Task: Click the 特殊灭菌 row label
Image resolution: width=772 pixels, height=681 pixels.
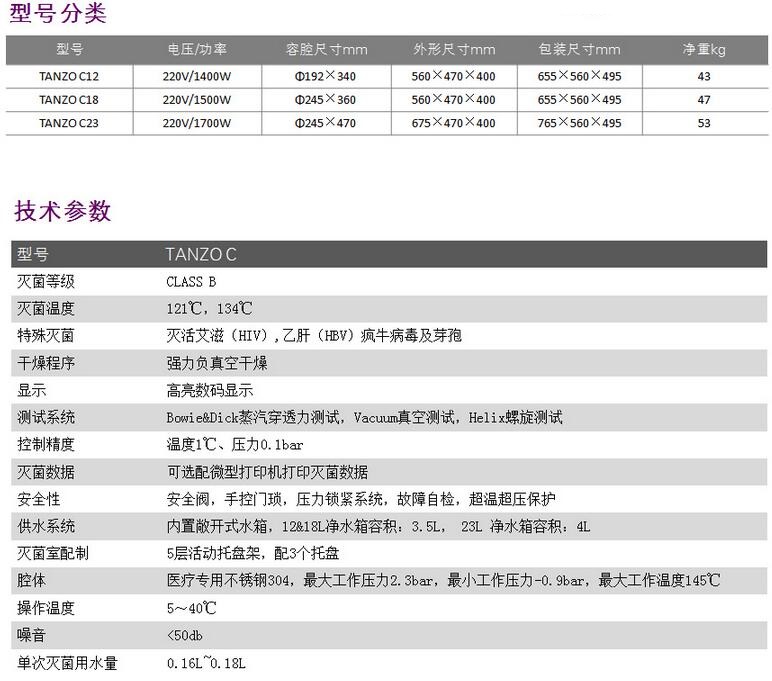Action: coord(46,336)
